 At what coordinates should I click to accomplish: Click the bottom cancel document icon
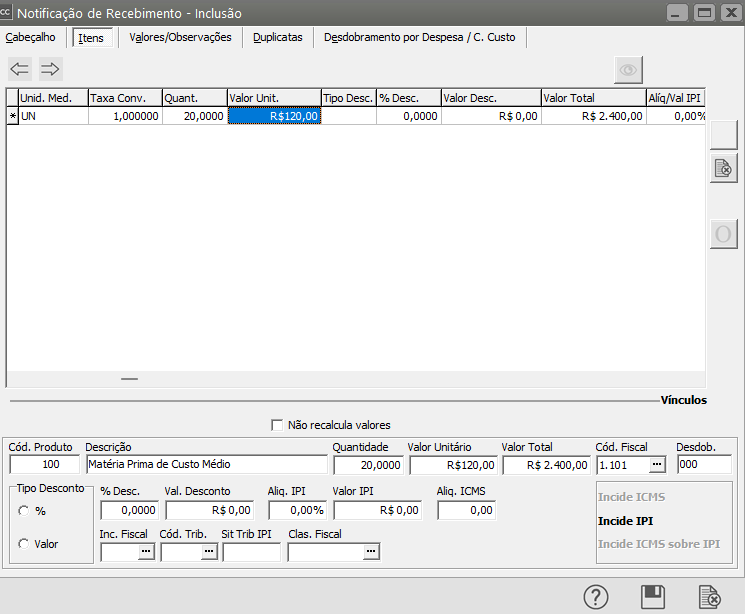[x=710, y=597]
